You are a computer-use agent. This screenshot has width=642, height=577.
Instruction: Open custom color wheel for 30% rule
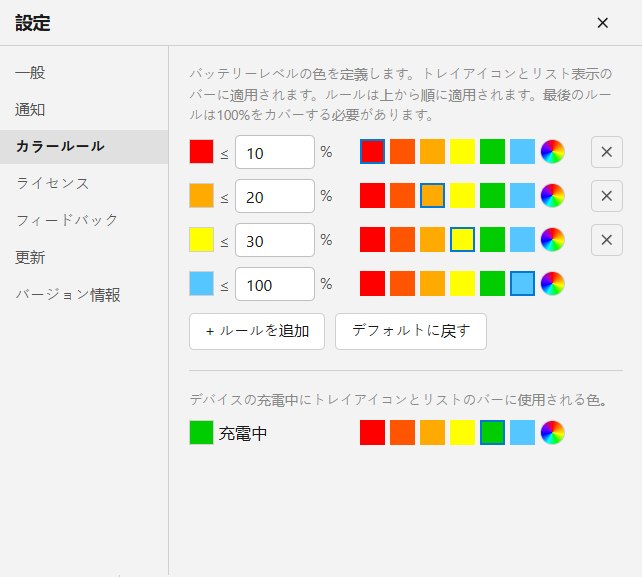click(552, 240)
